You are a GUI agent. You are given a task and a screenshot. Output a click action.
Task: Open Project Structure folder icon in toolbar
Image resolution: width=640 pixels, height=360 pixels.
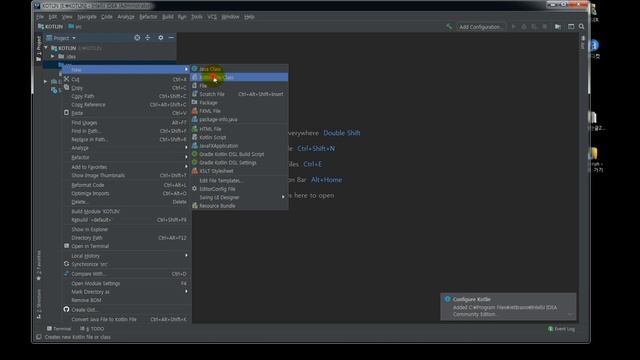(558, 27)
